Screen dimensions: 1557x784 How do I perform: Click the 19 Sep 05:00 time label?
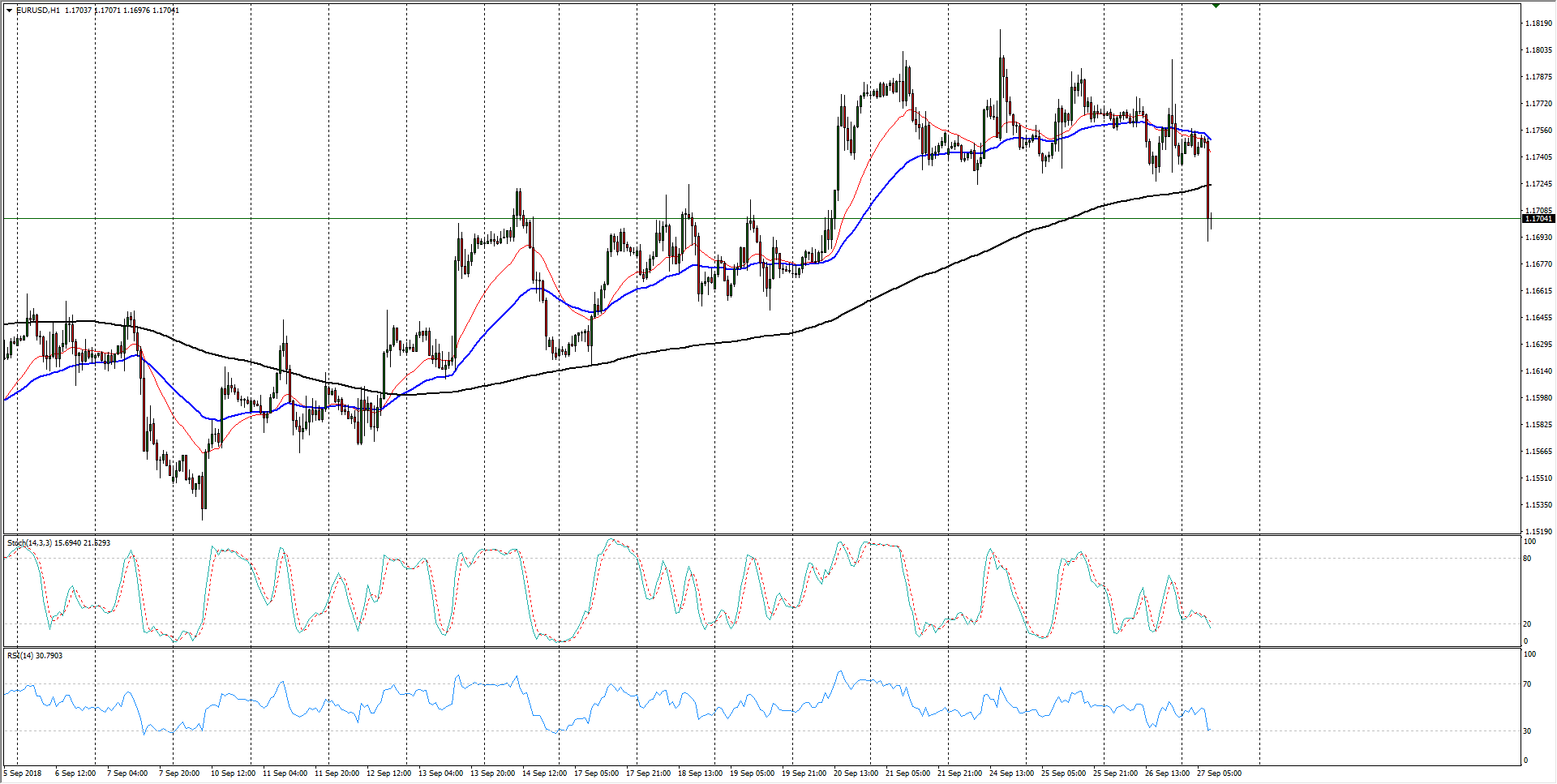click(x=753, y=773)
